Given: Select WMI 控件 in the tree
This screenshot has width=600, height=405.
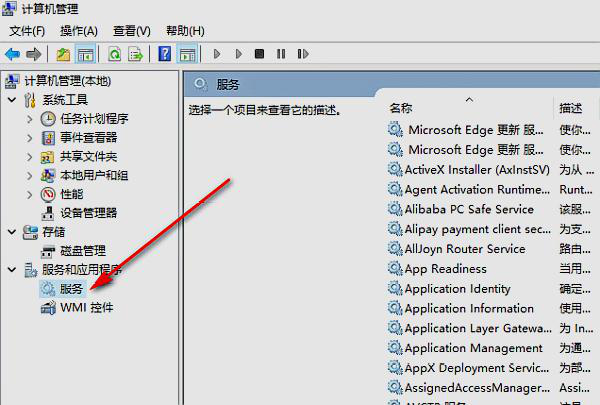Looking at the screenshot, I should pos(87,307).
